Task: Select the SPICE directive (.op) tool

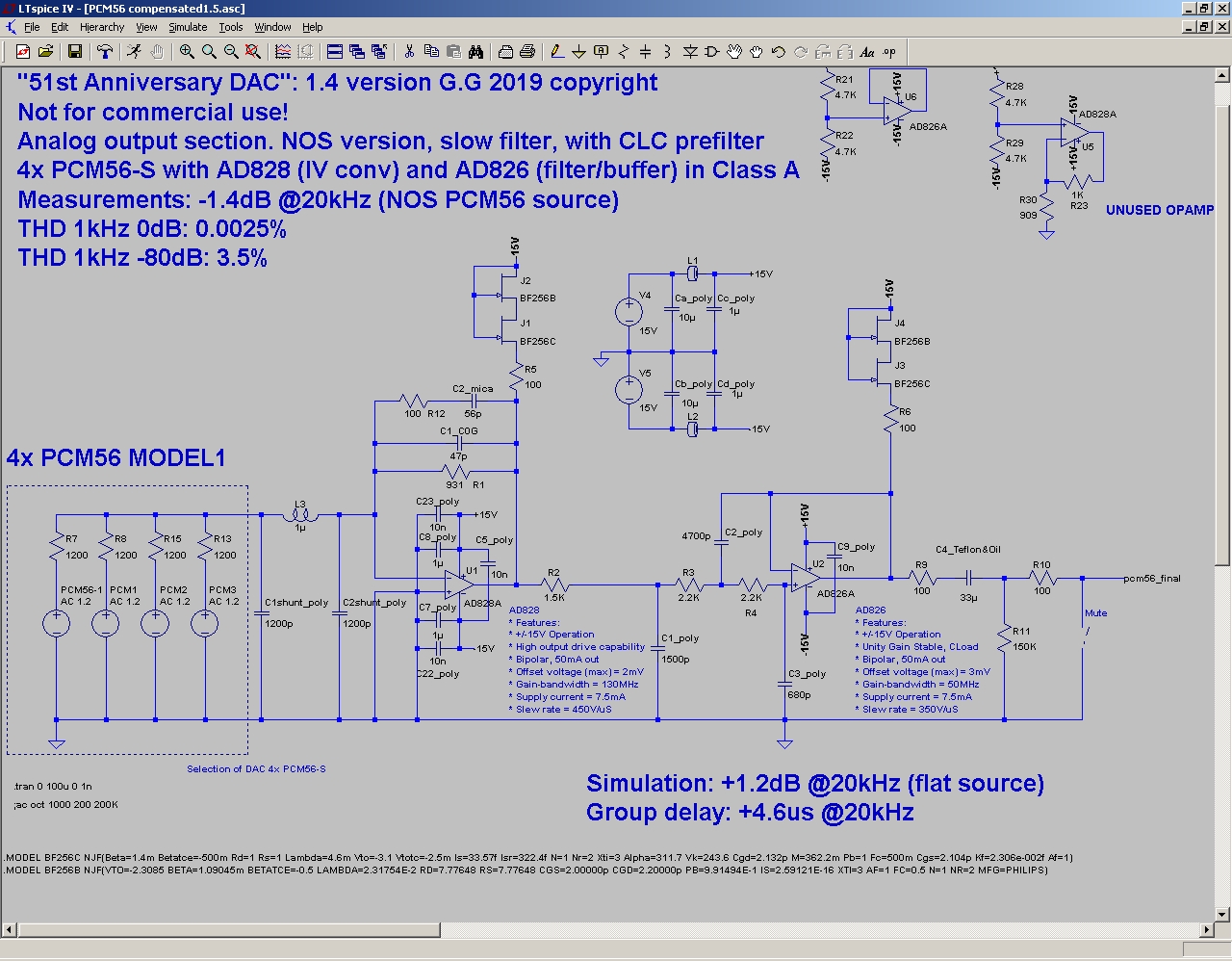Action: (889, 51)
